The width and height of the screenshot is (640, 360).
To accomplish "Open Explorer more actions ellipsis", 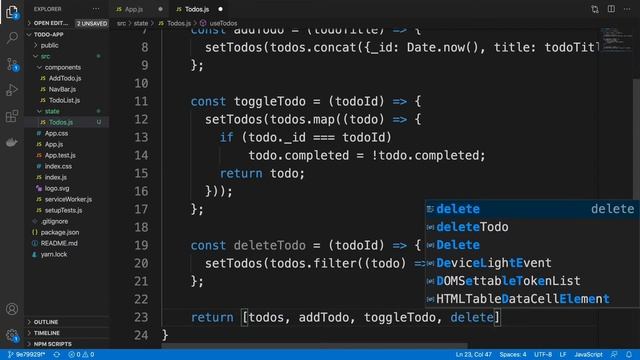I will click(96, 9).
